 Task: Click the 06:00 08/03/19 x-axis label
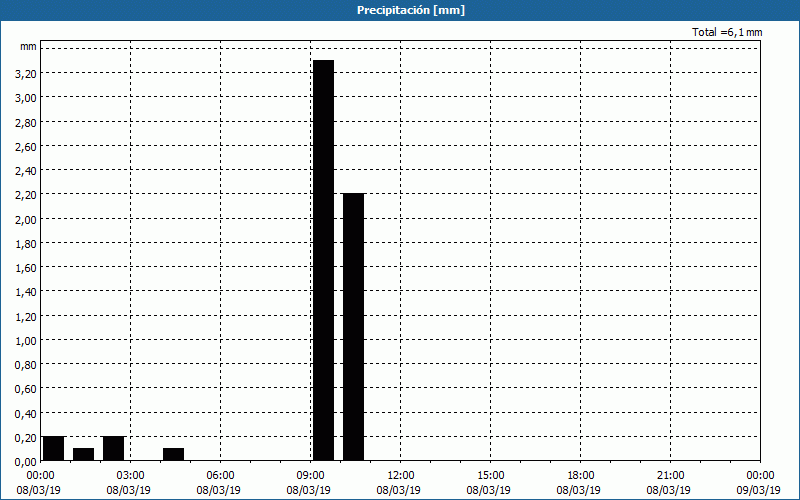click(219, 483)
